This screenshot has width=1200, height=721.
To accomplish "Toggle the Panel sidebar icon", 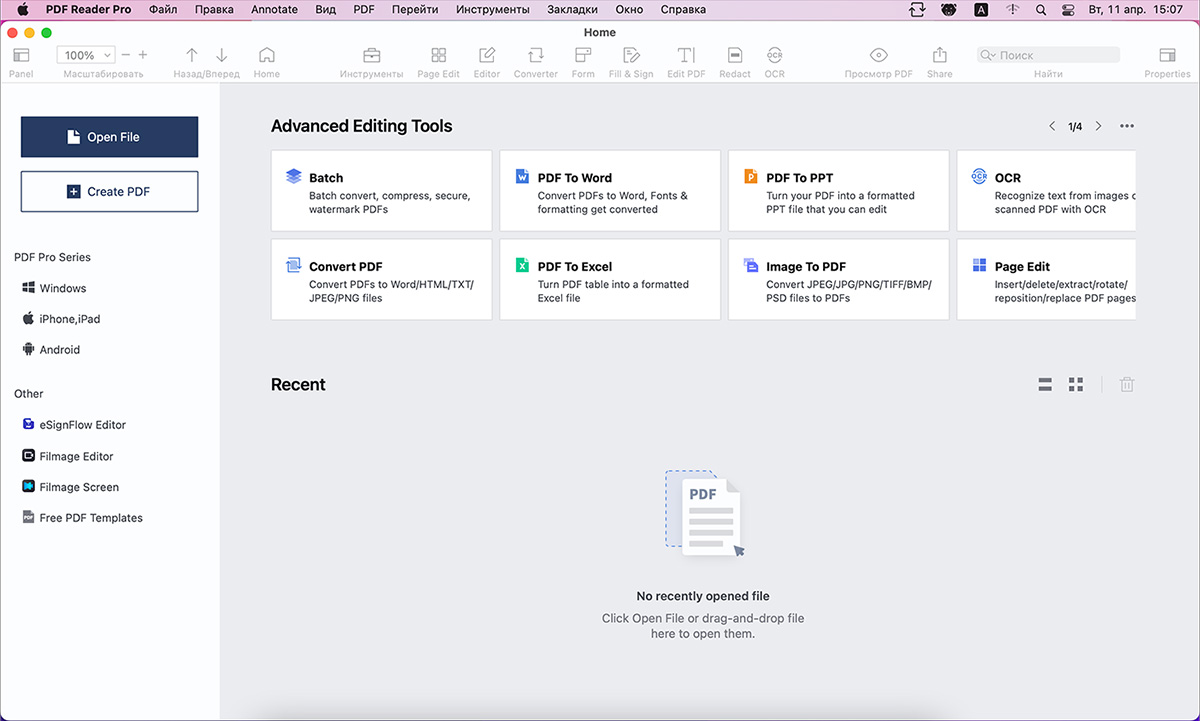I will [x=21, y=55].
